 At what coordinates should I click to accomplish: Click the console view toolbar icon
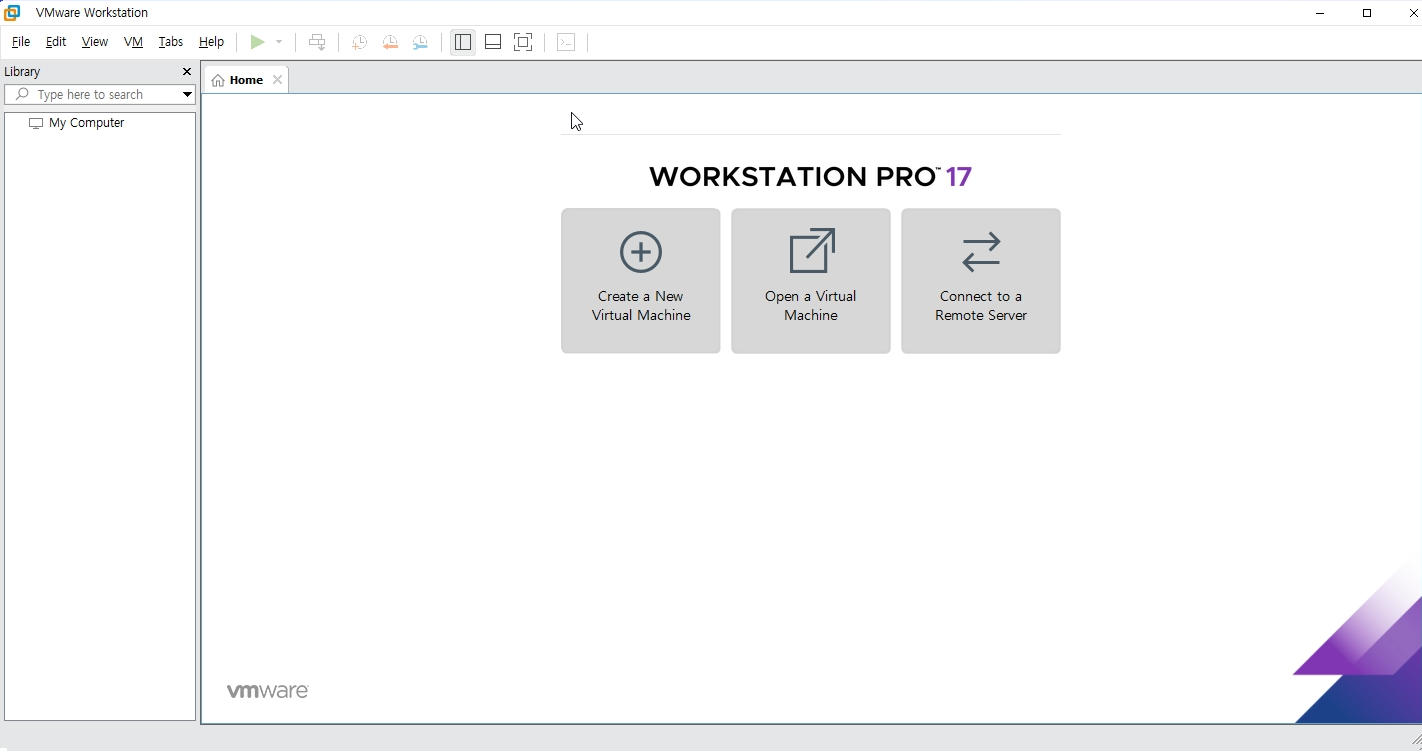pos(566,42)
